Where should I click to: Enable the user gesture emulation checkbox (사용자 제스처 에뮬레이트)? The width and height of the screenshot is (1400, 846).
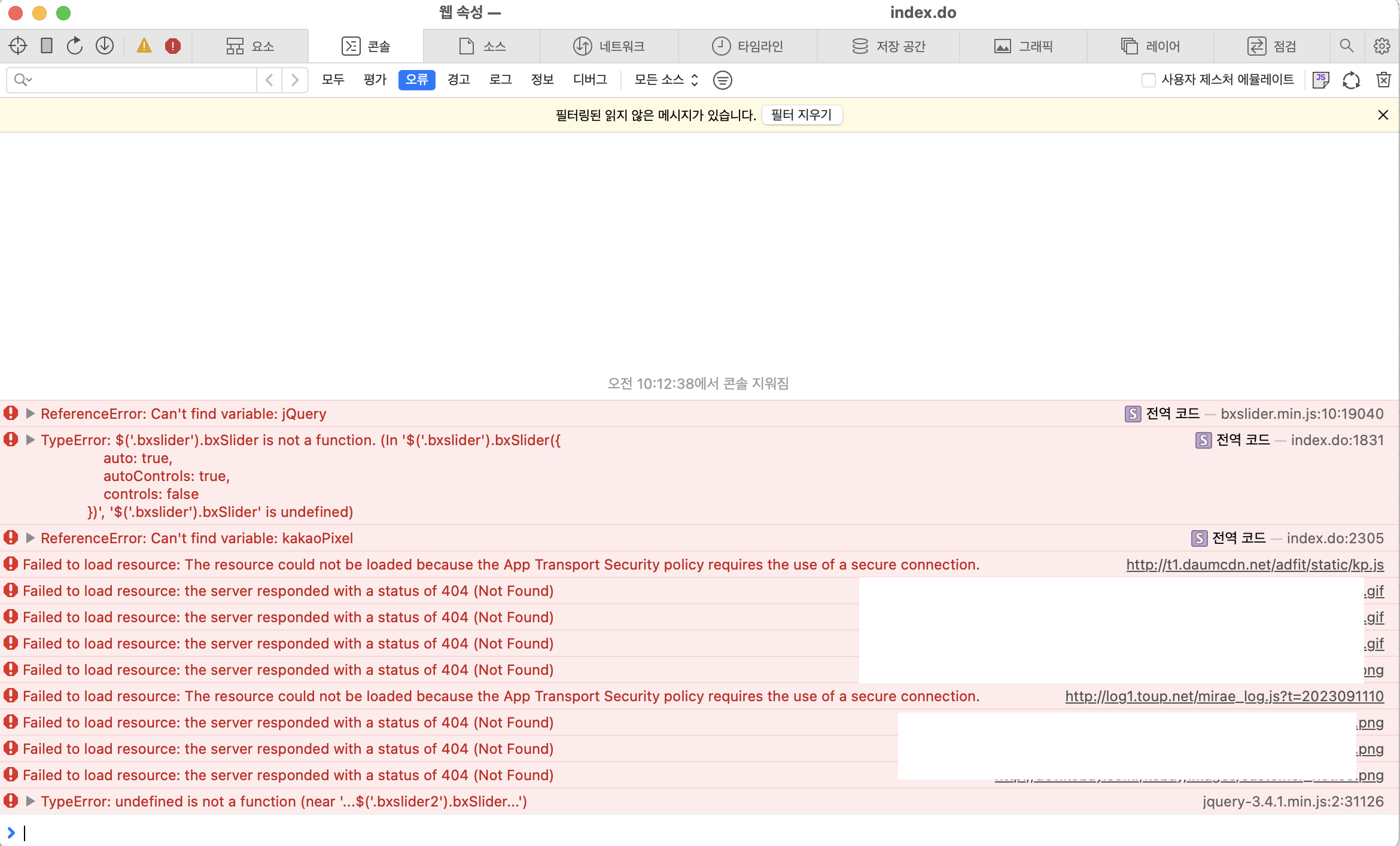pos(1148,80)
